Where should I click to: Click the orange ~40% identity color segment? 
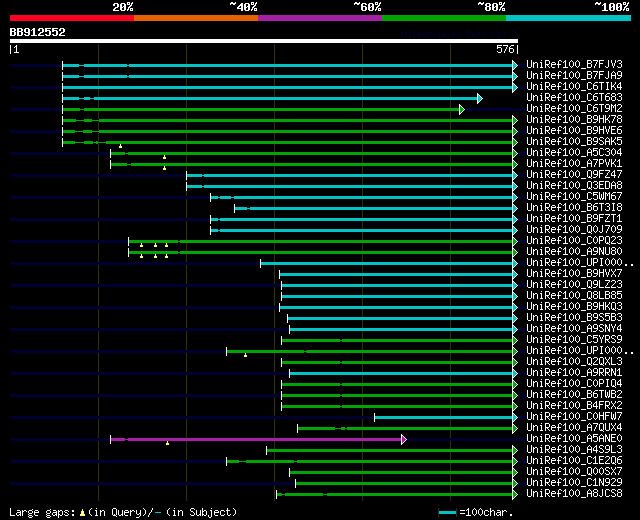[196, 18]
